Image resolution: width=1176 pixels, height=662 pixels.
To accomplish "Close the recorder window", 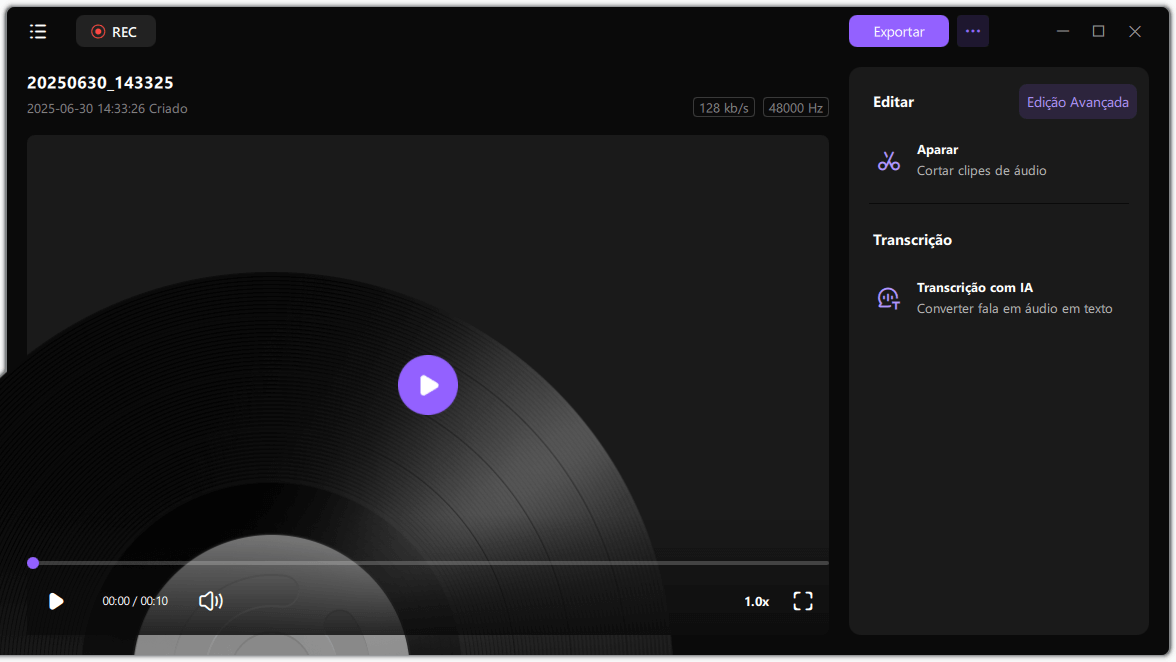I will [x=1135, y=31].
